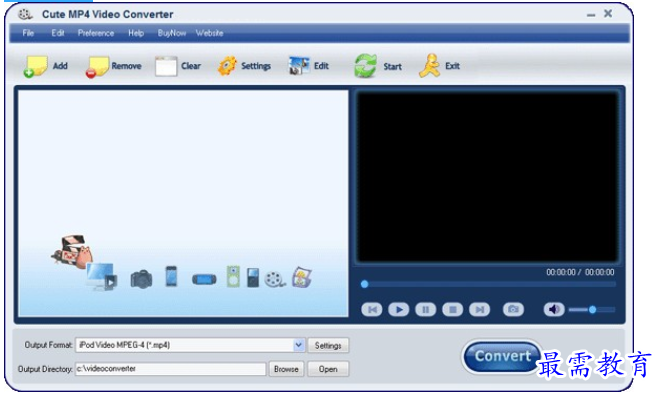Skip to previous track button

(372, 310)
